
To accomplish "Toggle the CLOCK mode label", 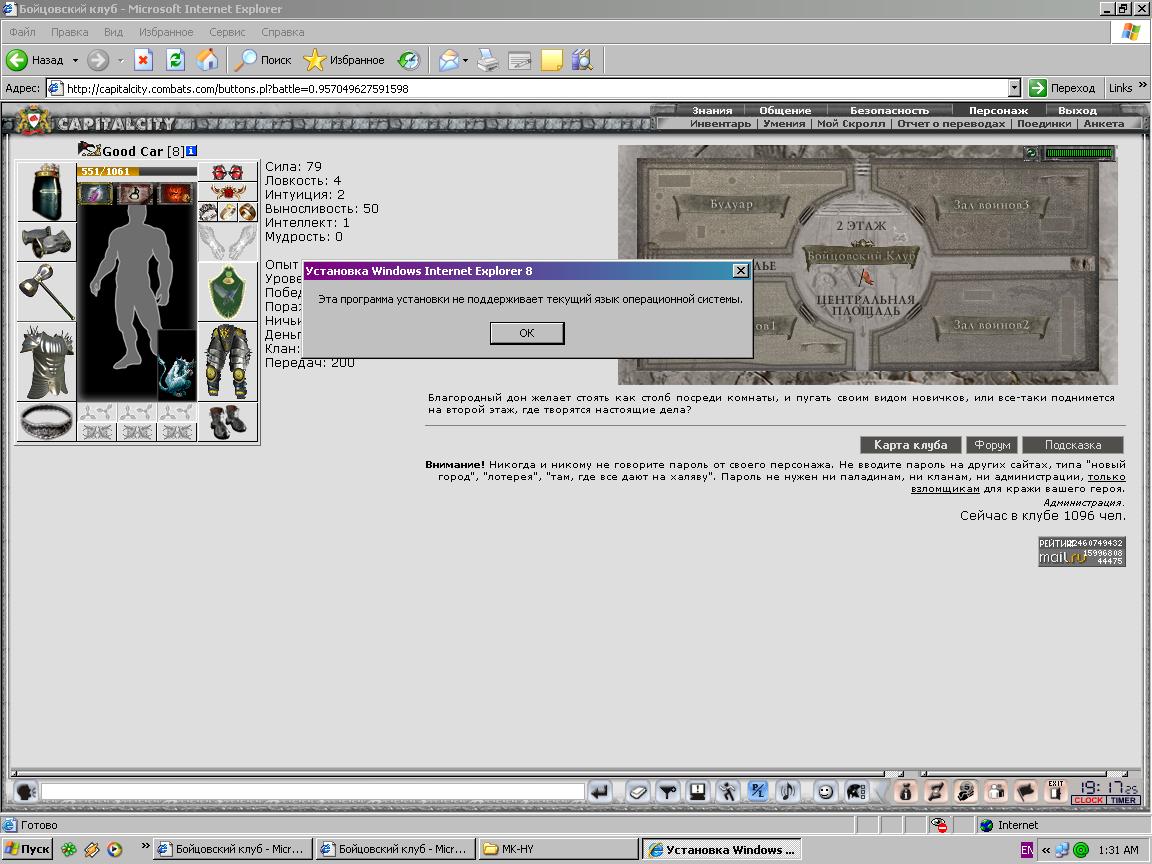I will (1088, 800).
